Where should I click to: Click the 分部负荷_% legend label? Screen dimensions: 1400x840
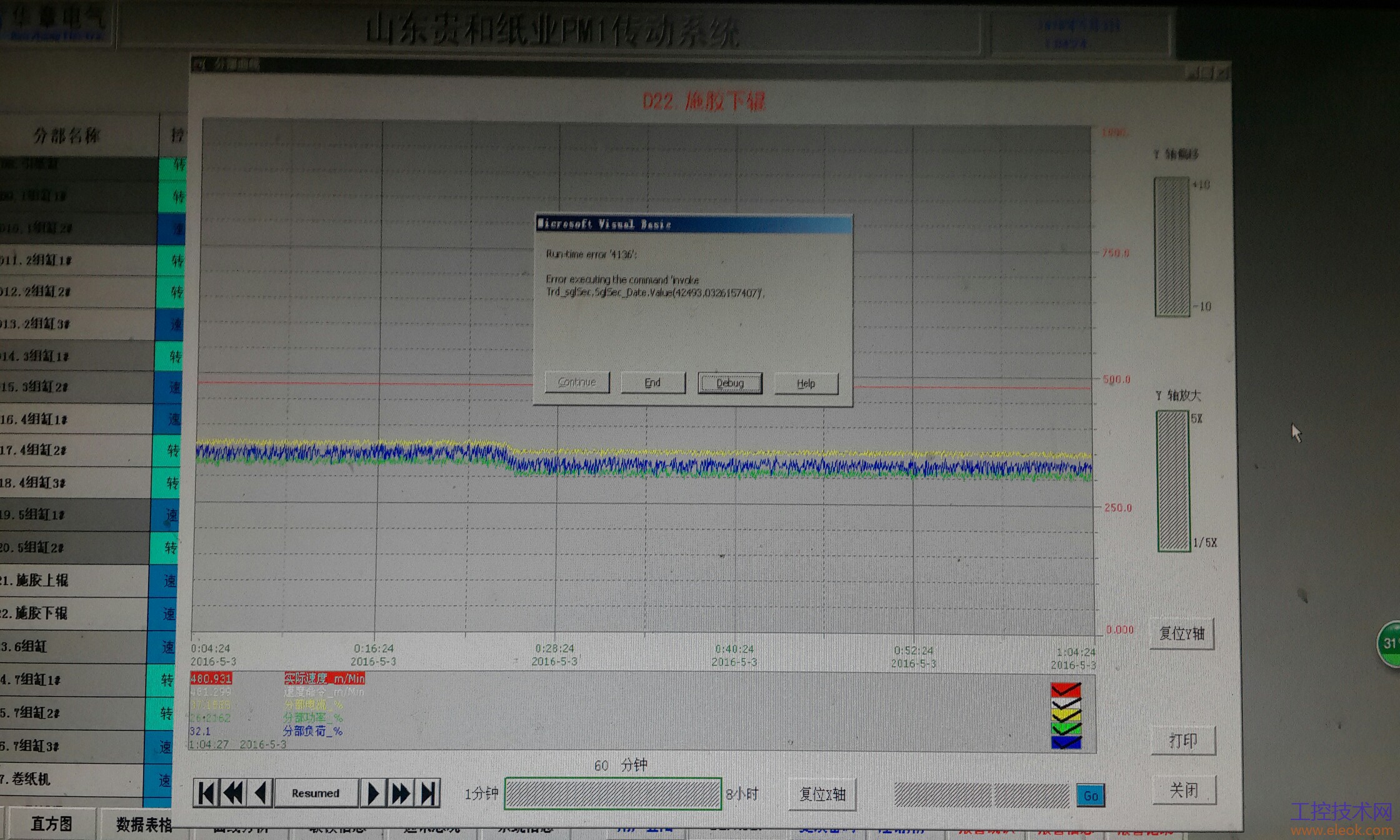pyautogui.click(x=312, y=731)
